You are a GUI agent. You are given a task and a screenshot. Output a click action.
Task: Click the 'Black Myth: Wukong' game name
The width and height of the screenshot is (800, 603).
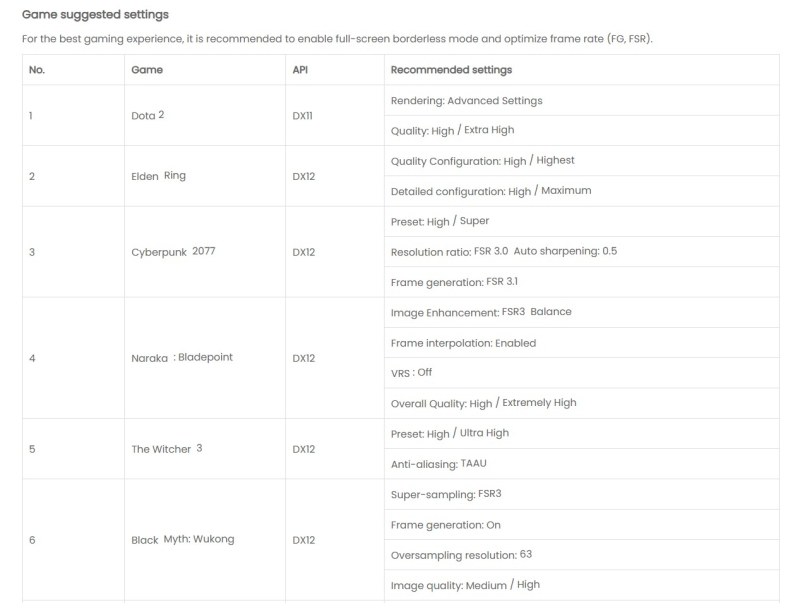pos(183,539)
